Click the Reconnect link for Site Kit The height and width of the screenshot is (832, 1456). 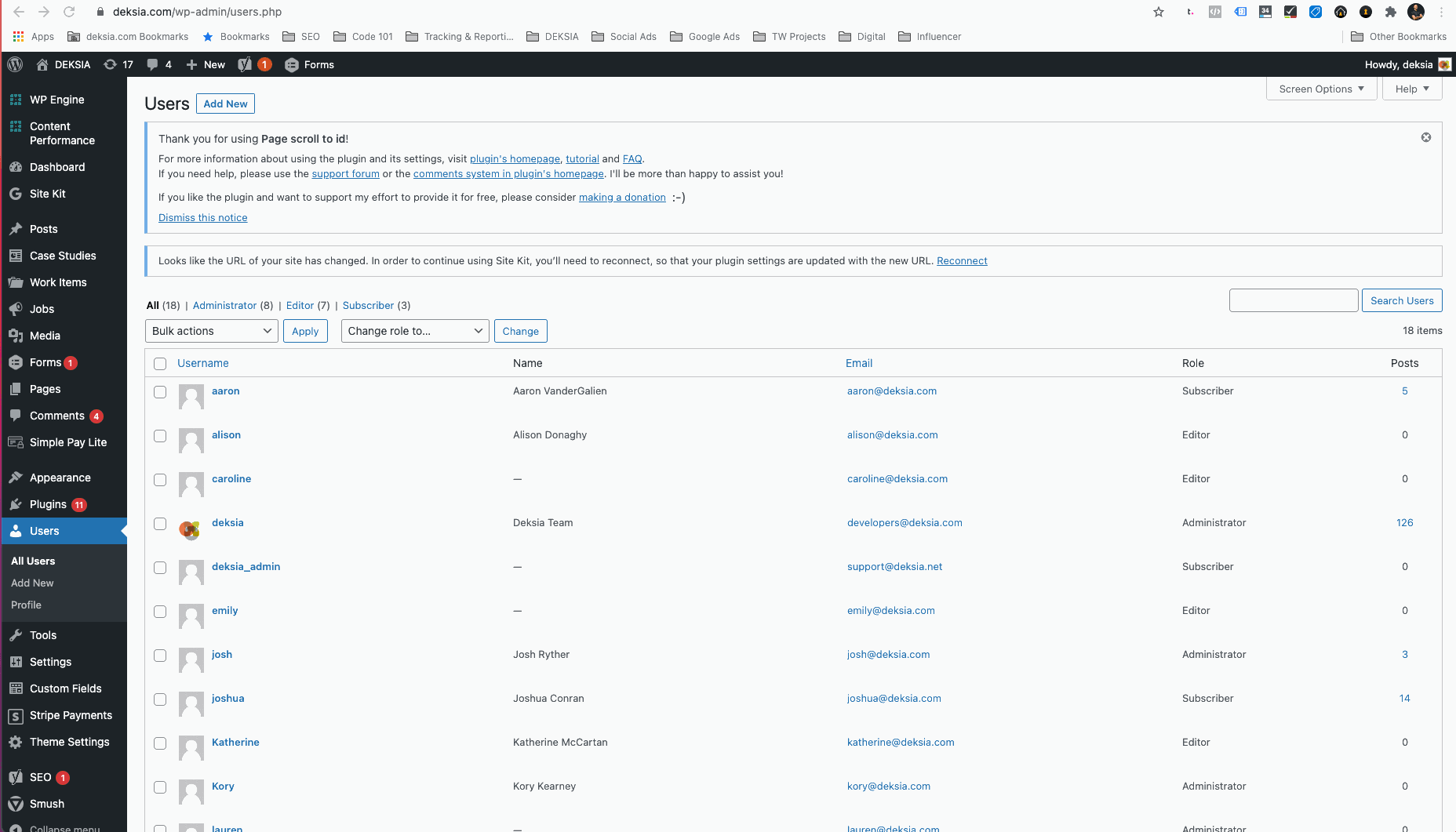(962, 260)
